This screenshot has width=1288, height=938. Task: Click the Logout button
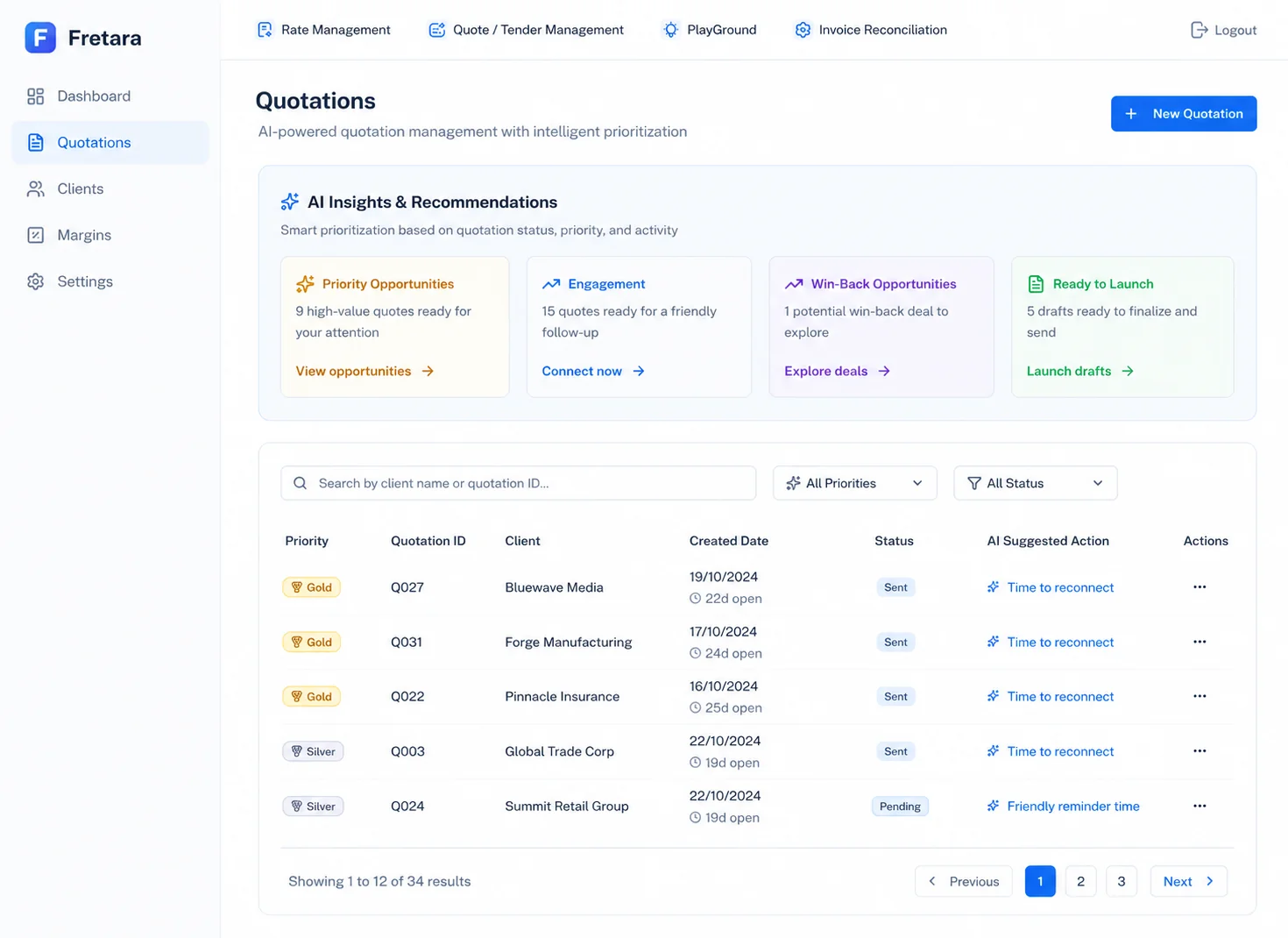pos(1223,30)
